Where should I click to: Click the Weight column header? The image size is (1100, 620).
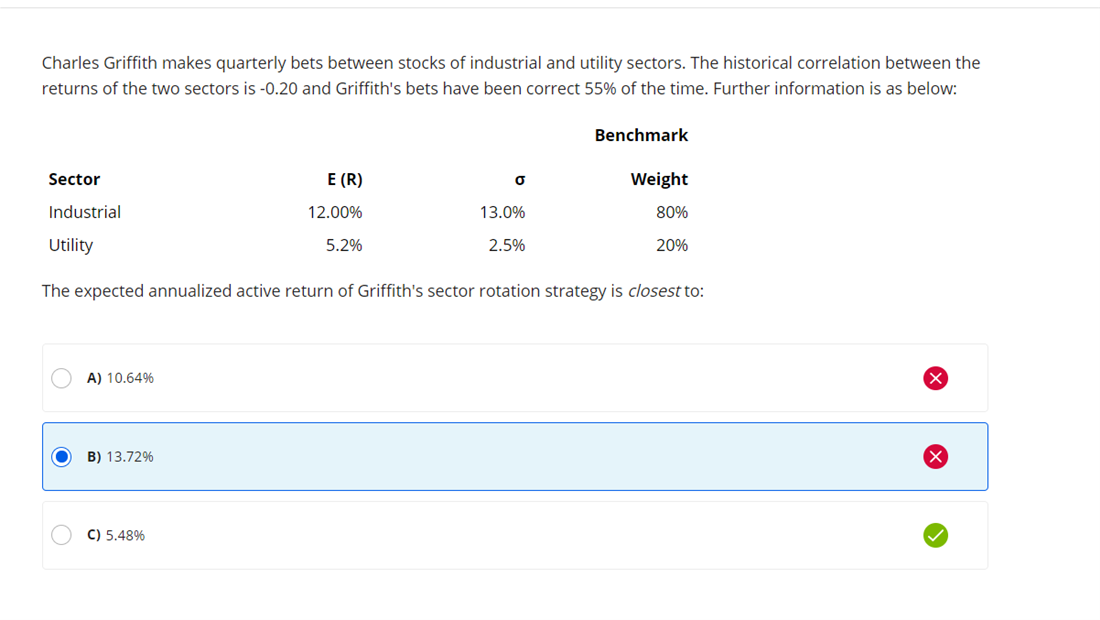659,179
